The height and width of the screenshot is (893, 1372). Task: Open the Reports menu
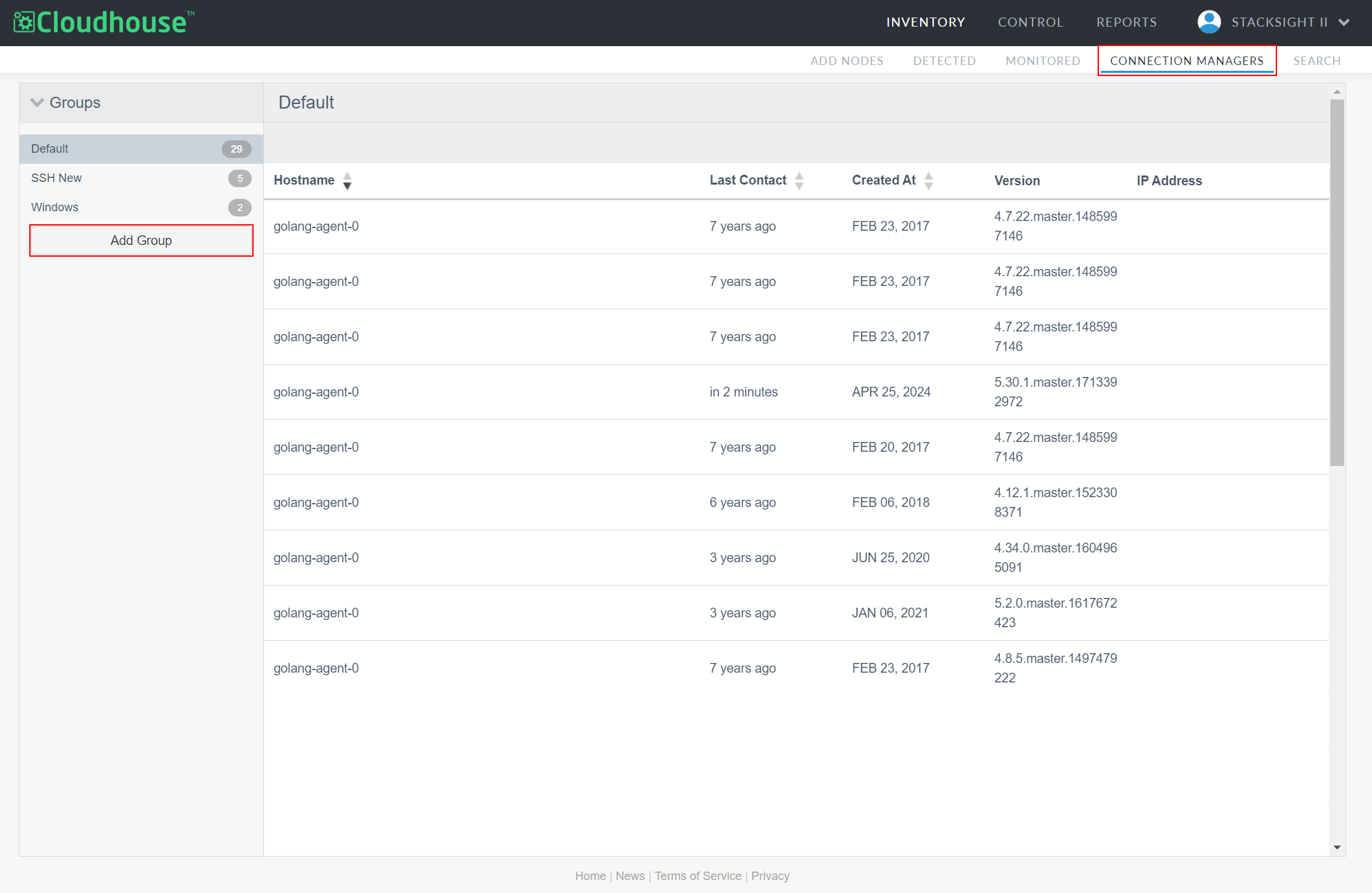pyautogui.click(x=1127, y=23)
